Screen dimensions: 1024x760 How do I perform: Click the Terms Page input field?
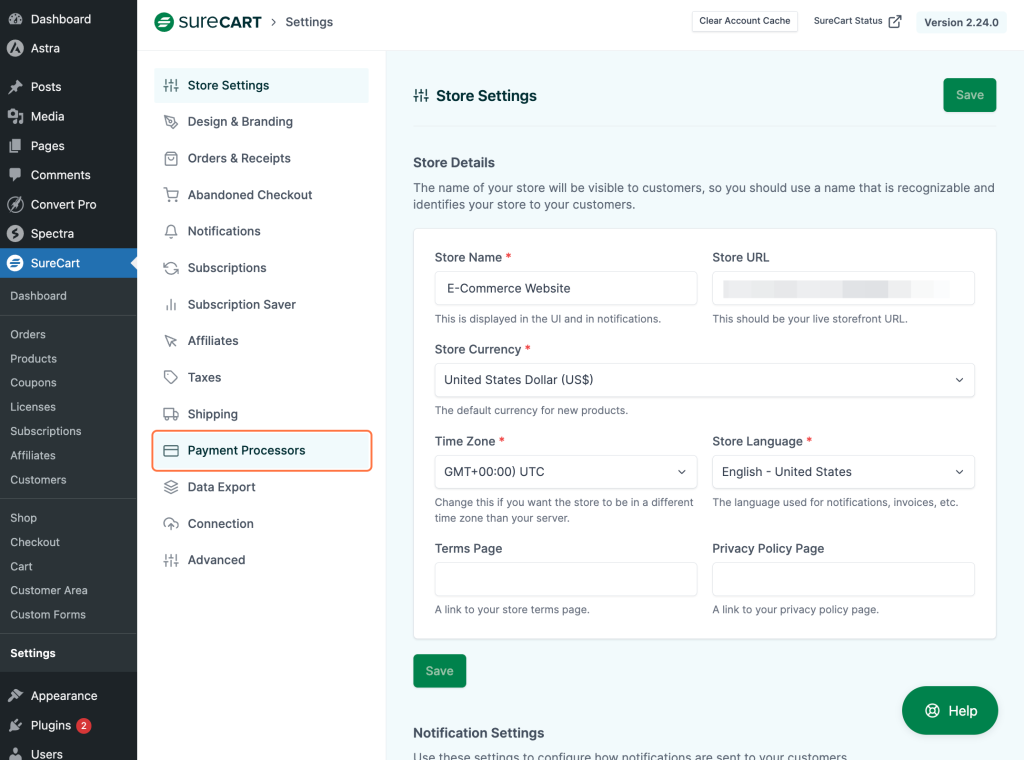tap(565, 579)
